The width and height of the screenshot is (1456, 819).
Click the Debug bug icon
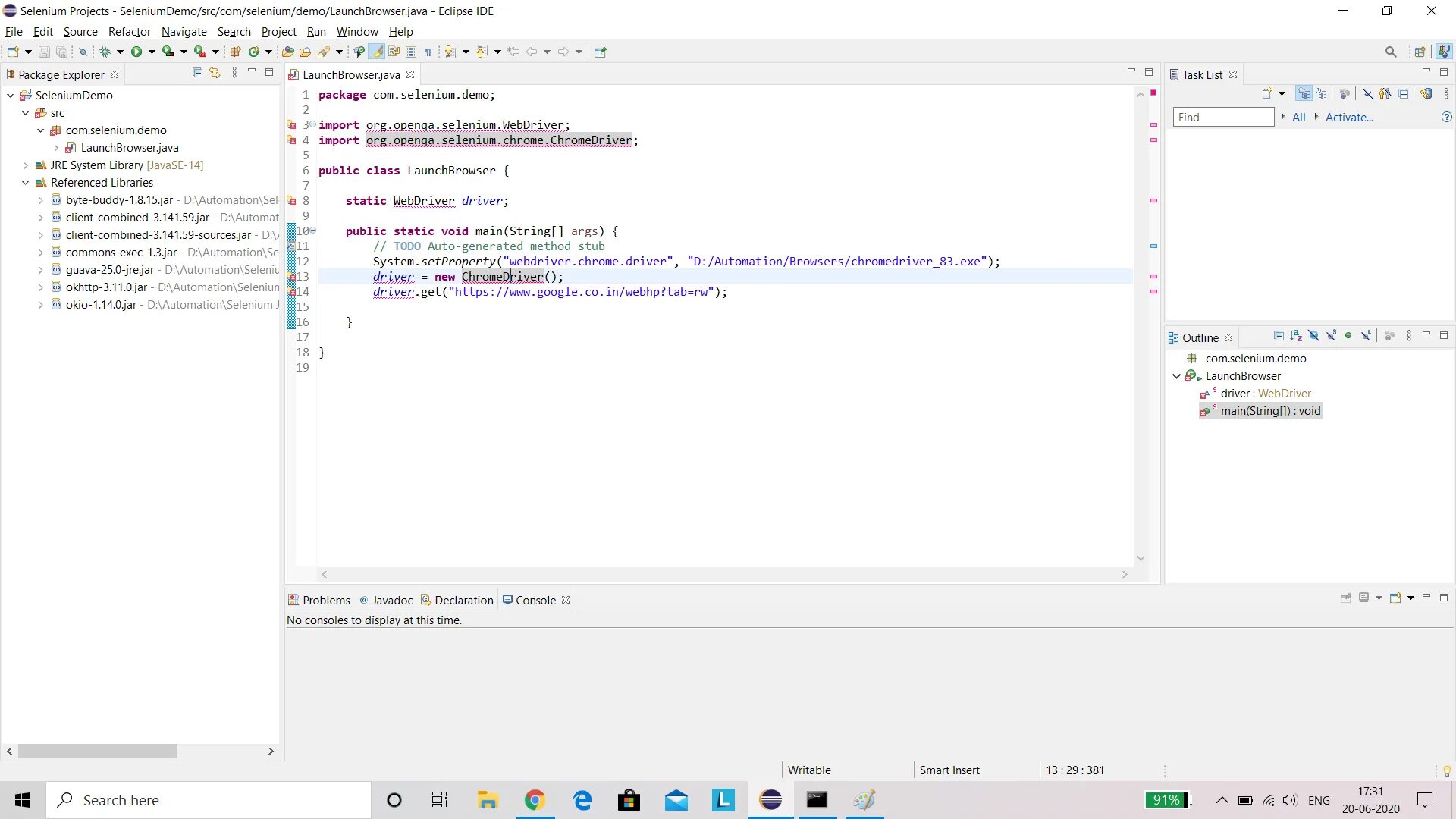(105, 52)
